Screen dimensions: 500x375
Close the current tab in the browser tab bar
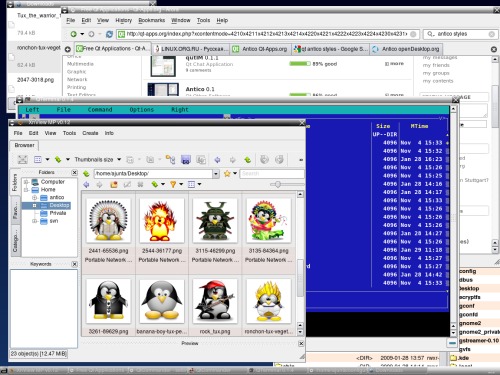pos(494,49)
